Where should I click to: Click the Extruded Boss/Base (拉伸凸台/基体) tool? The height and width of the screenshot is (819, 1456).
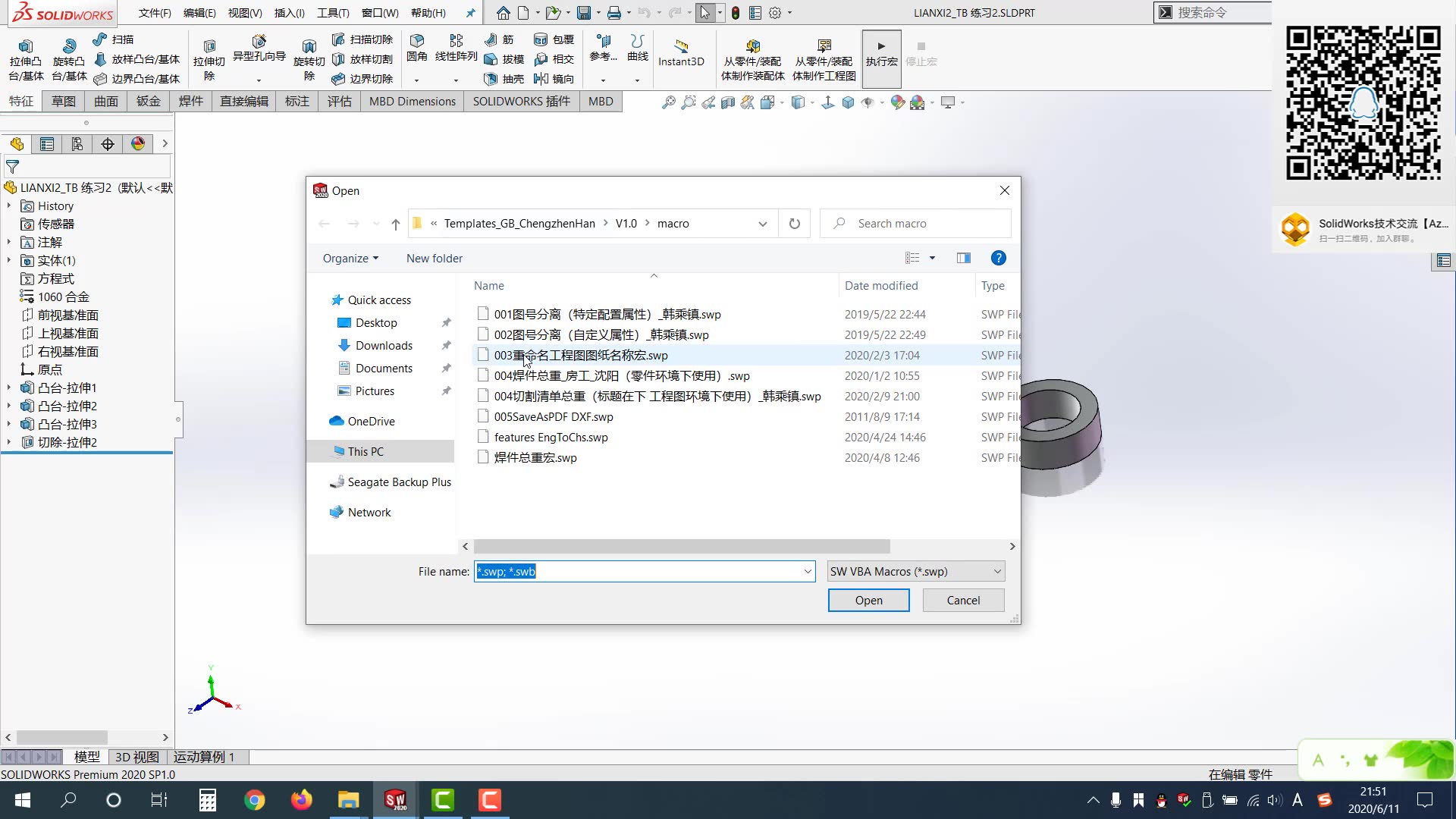(26, 59)
